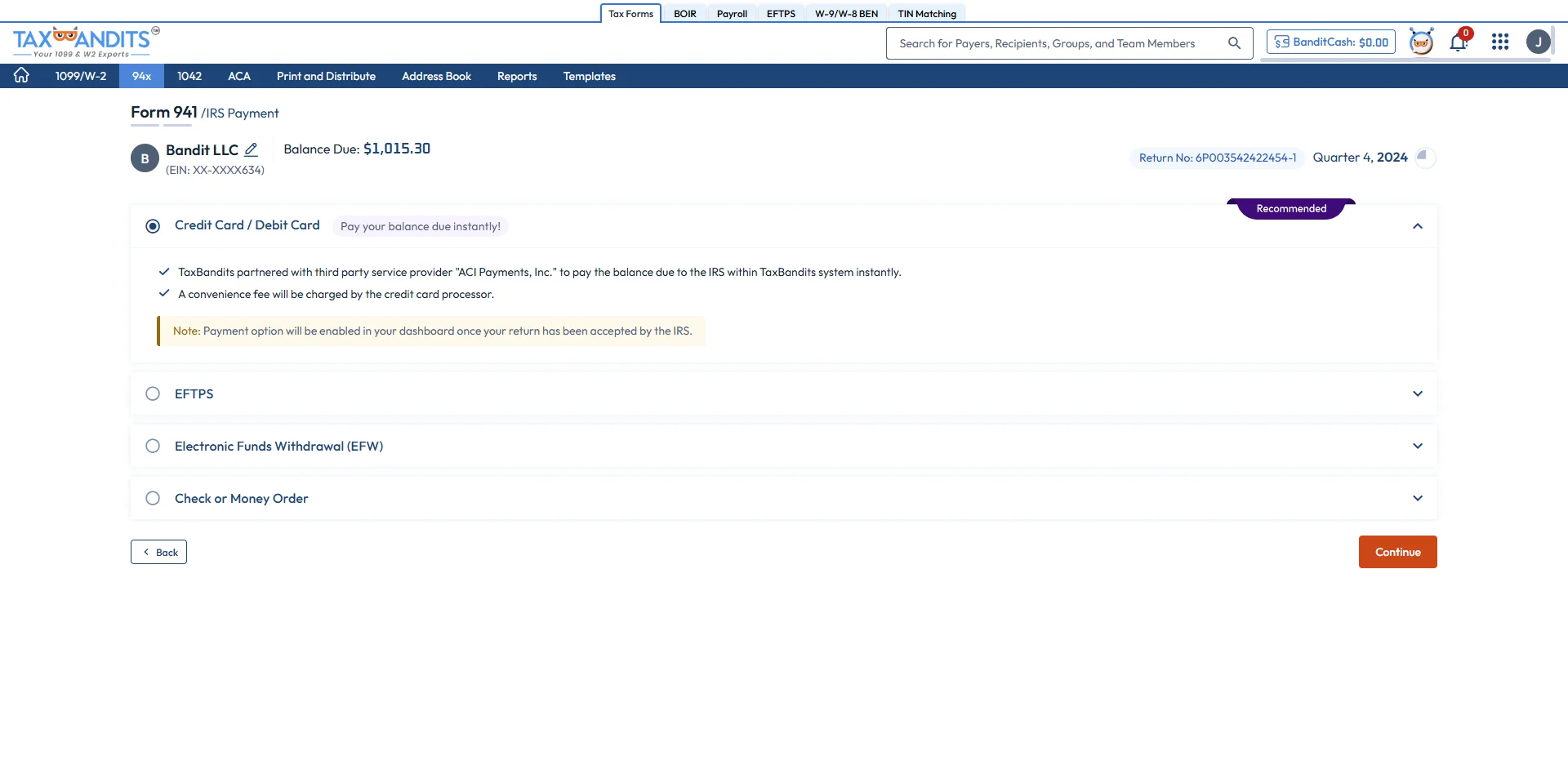Image resolution: width=1568 pixels, height=778 pixels.
Task: Open the Templates menu
Action: [x=589, y=76]
